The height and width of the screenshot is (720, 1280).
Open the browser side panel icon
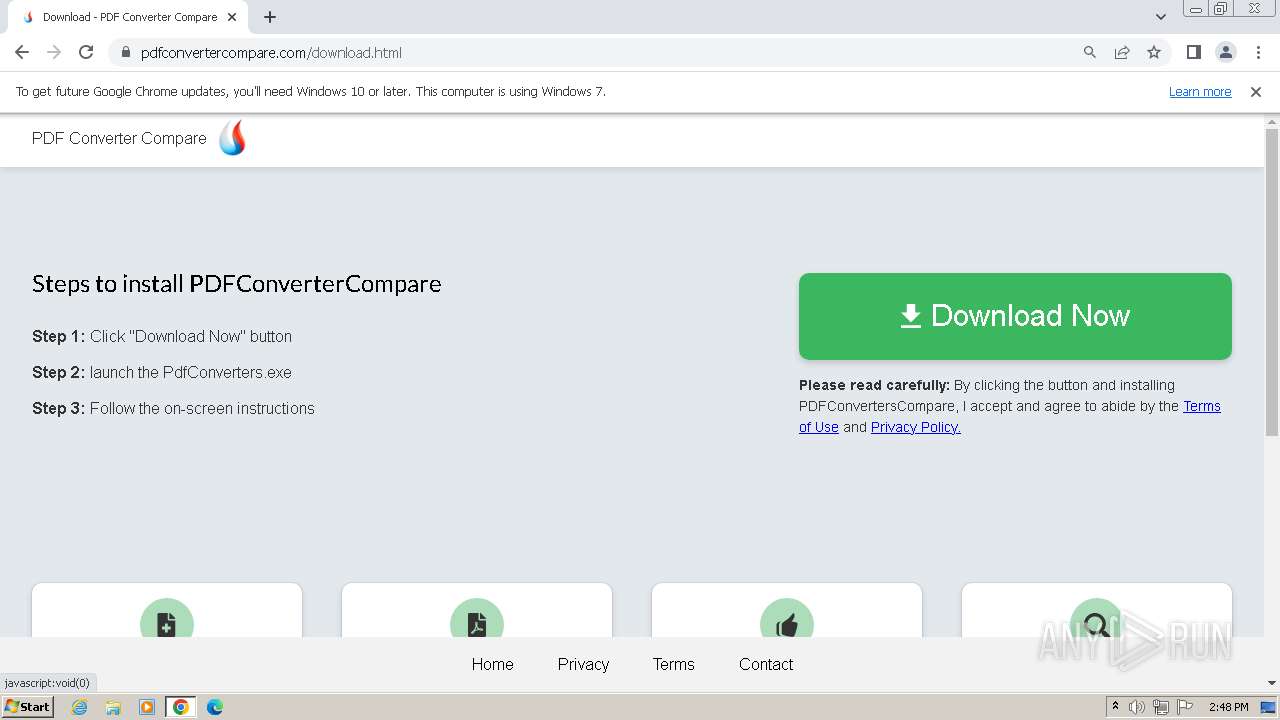[x=1193, y=52]
